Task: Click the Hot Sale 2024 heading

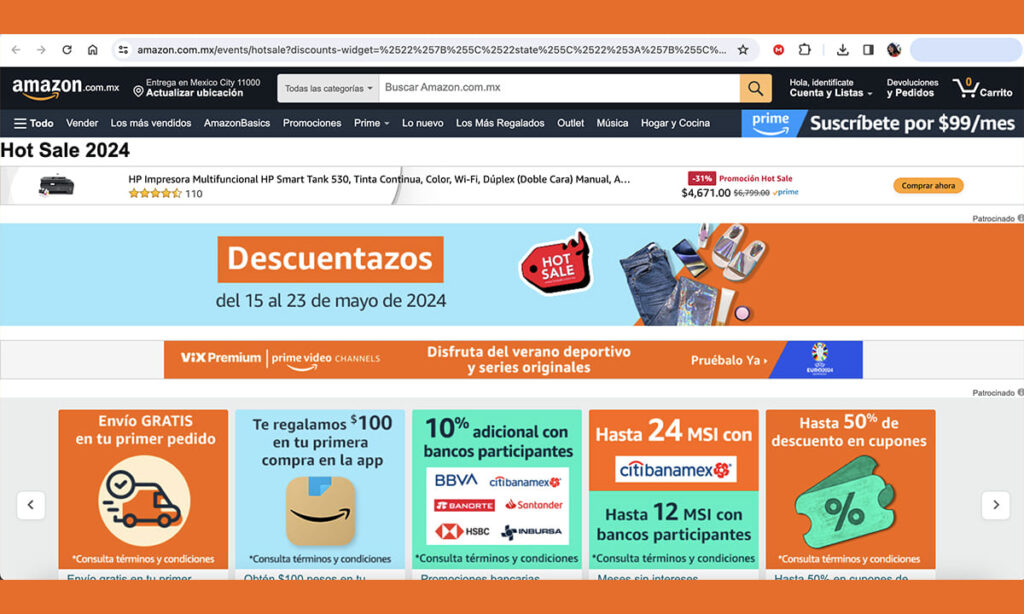Action: [65, 150]
